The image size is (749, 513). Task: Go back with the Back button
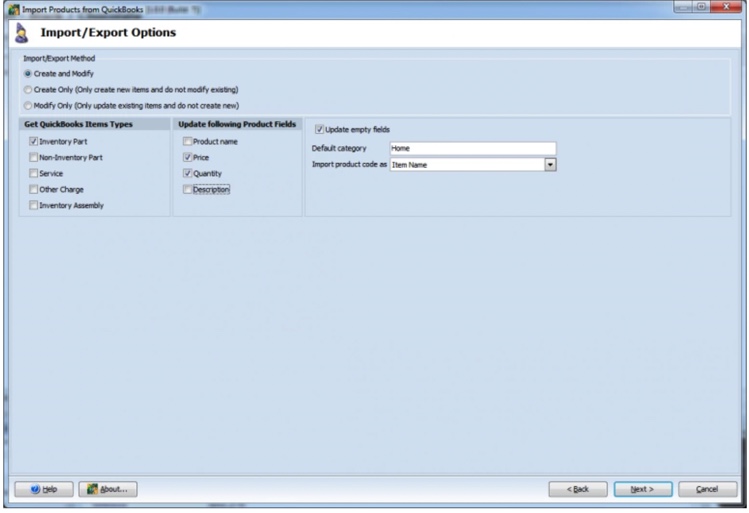tap(578, 489)
